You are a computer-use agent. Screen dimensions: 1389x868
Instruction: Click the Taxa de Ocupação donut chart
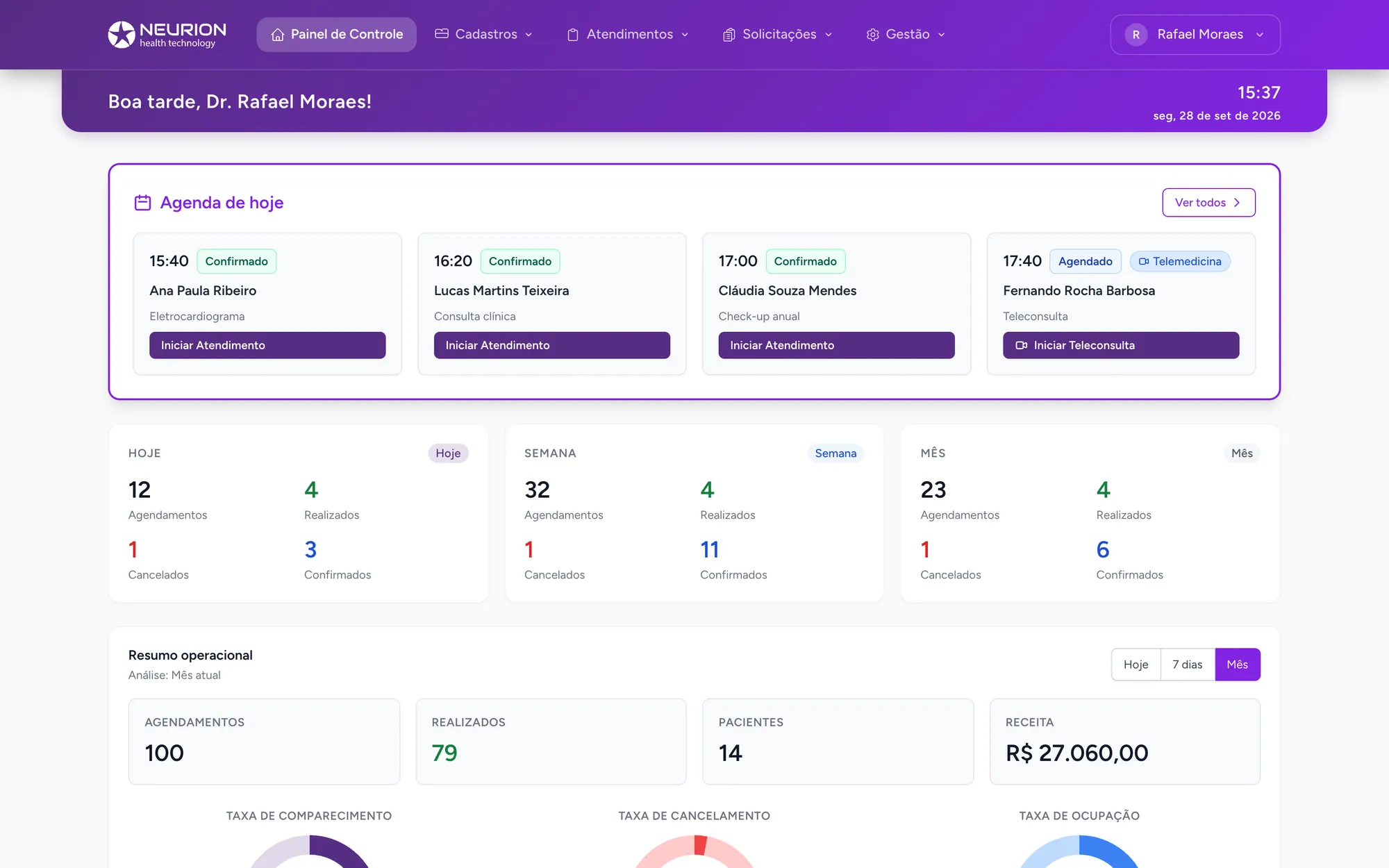click(x=1079, y=851)
